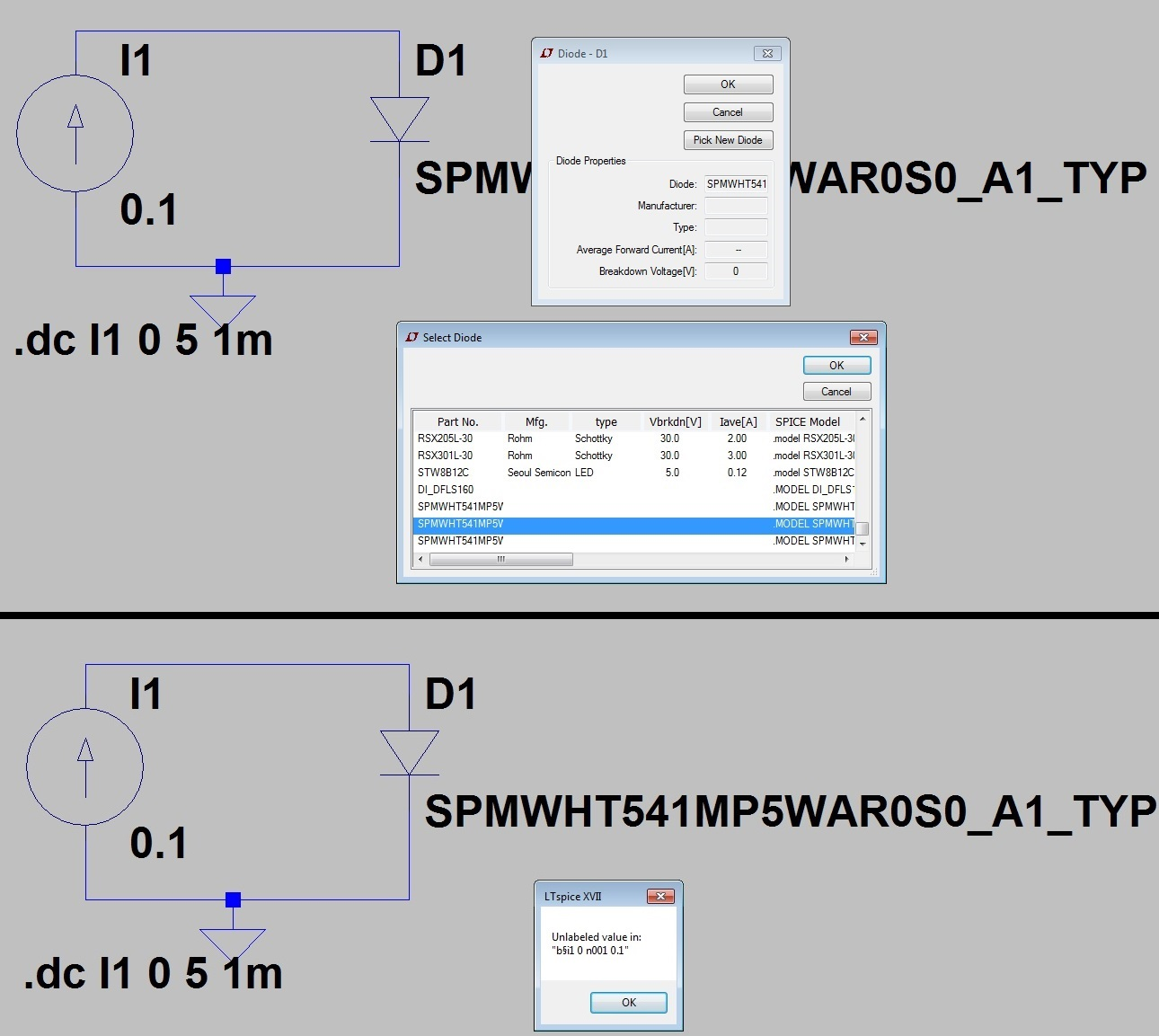The width and height of the screenshot is (1159, 1036).
Task: Select the DI_DFLS160 diode row
Action: (x=634, y=490)
